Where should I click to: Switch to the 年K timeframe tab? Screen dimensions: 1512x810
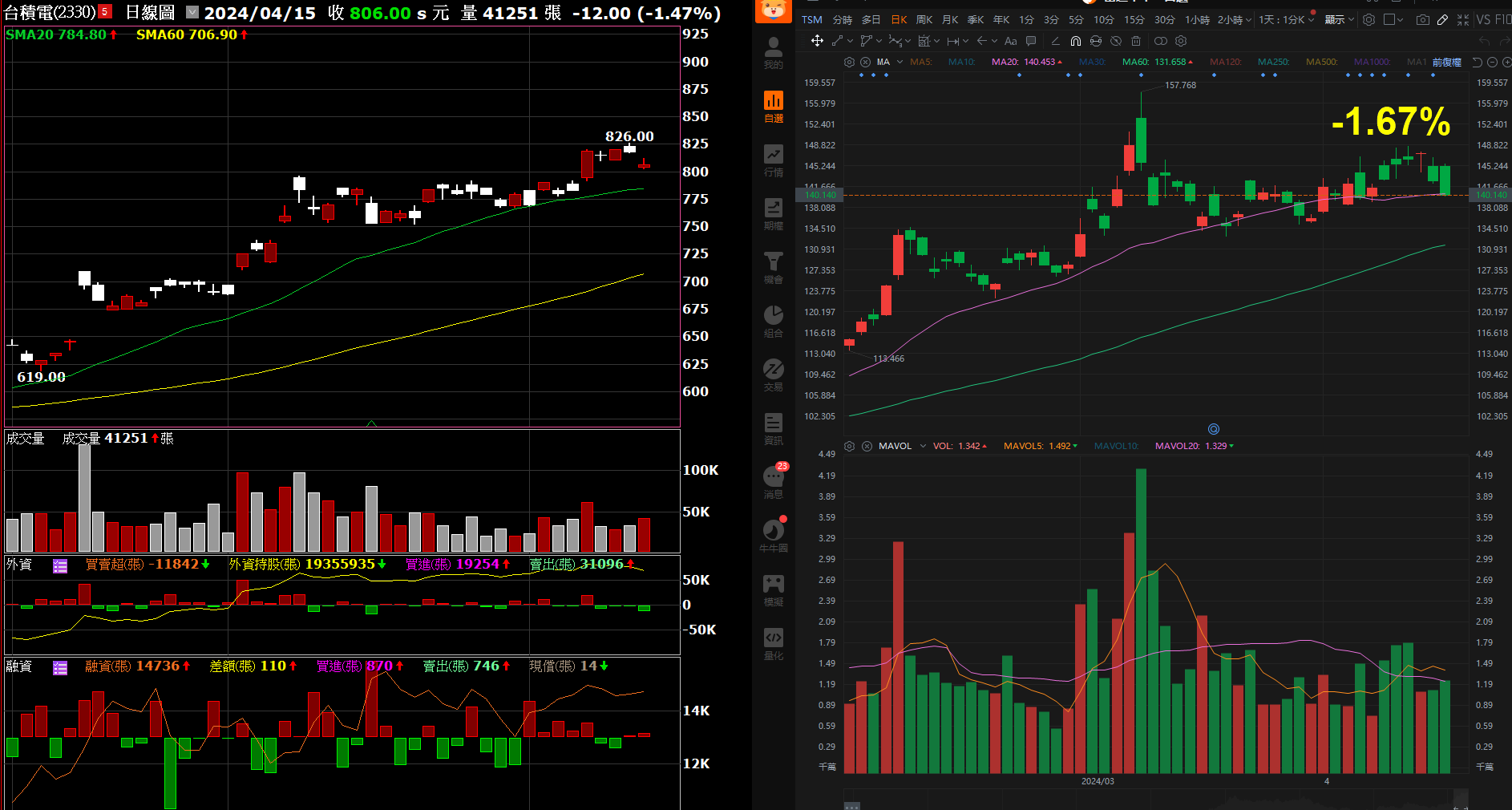tap(1001, 20)
